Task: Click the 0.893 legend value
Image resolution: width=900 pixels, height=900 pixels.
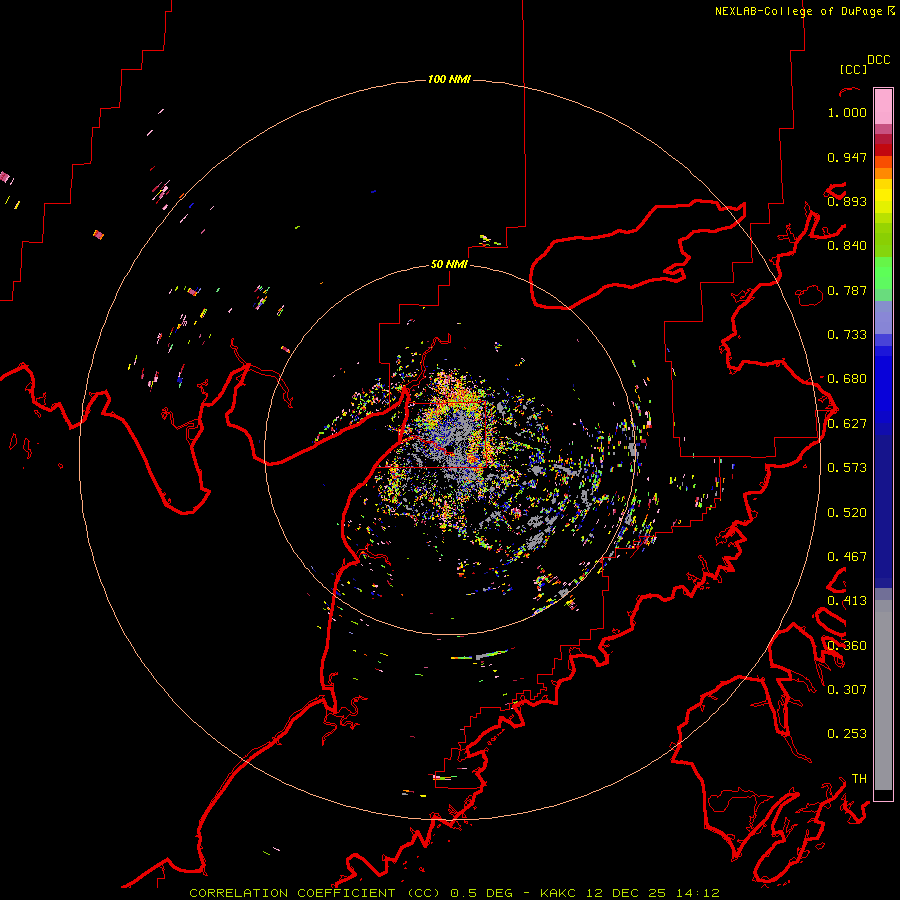Action: click(x=847, y=201)
